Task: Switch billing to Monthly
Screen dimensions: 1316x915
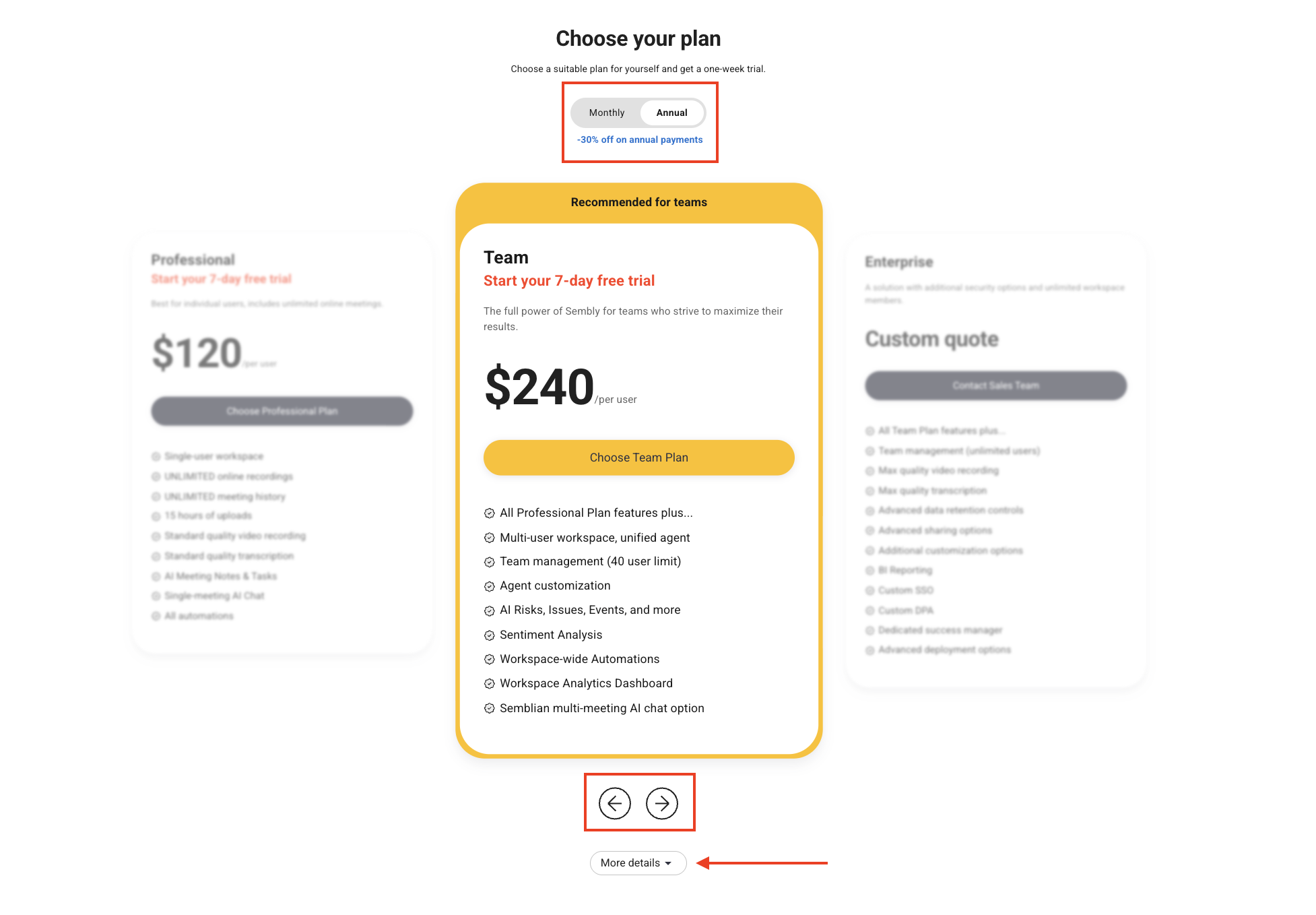Action: pos(607,113)
